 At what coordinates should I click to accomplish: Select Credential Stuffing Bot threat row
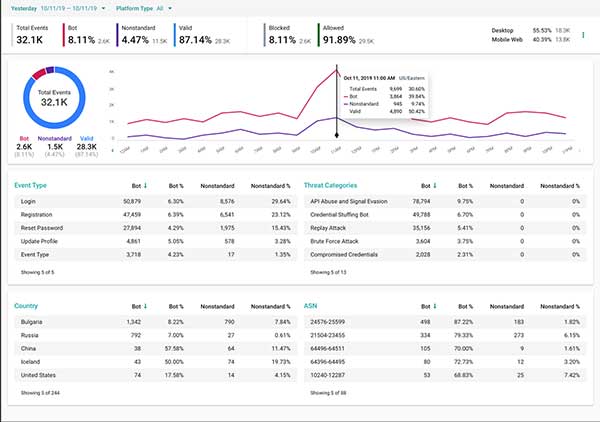(x=440, y=213)
